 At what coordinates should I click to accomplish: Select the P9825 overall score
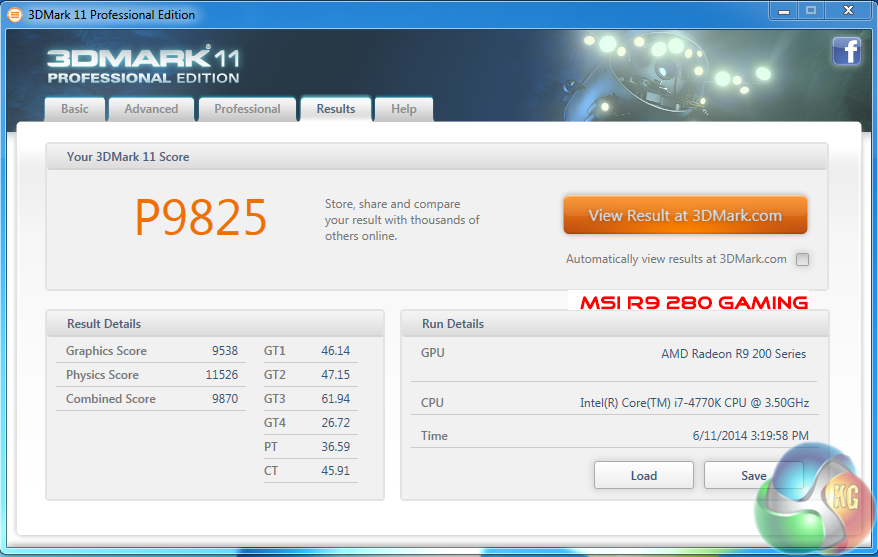point(200,217)
